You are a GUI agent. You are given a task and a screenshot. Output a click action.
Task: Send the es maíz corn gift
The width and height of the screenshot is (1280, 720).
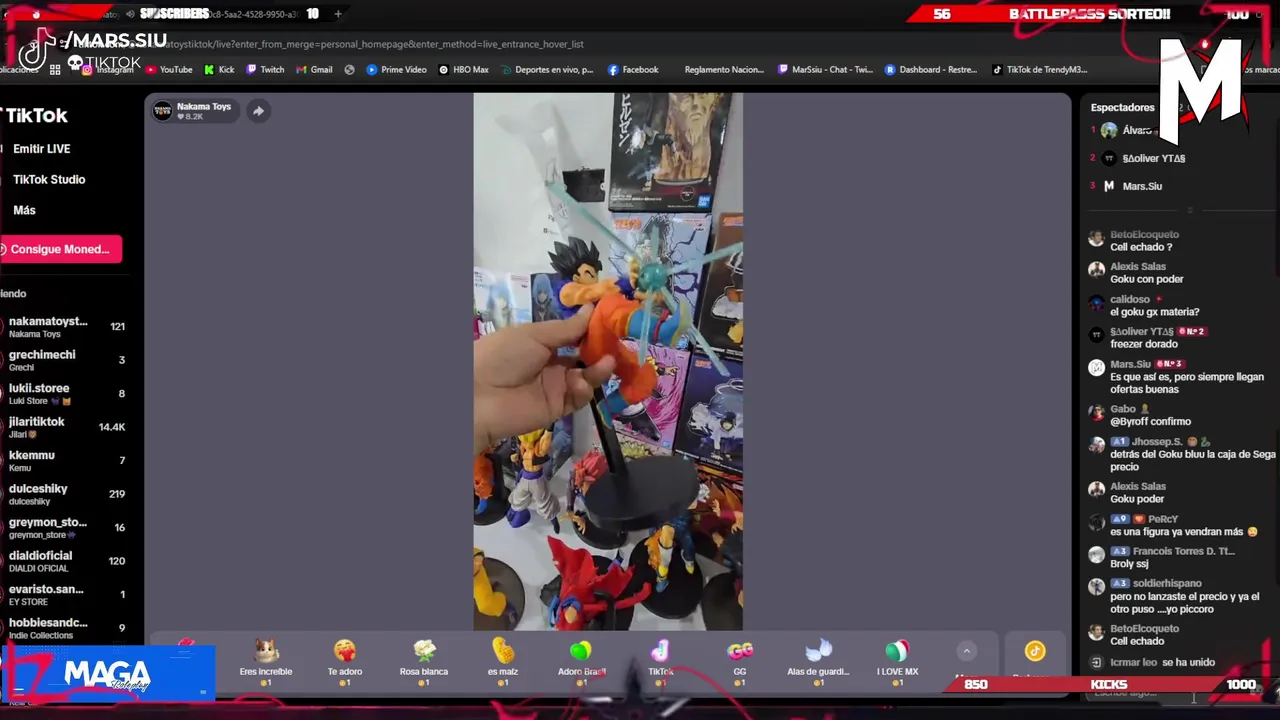click(x=502, y=662)
